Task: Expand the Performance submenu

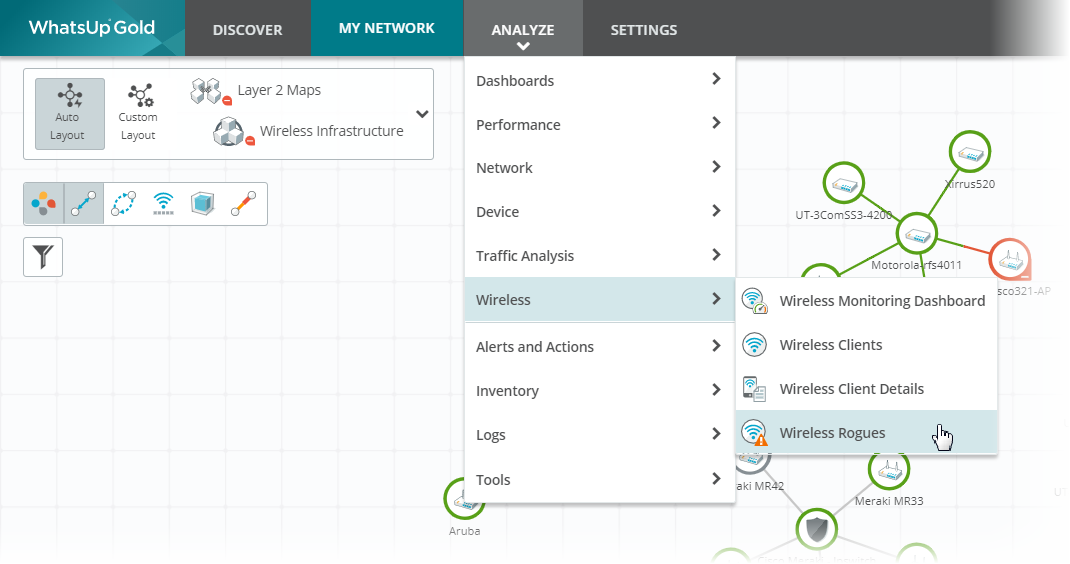Action: click(x=599, y=124)
